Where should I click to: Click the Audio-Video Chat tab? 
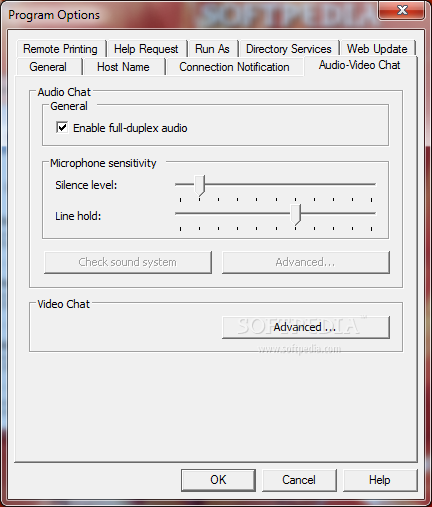click(x=360, y=65)
